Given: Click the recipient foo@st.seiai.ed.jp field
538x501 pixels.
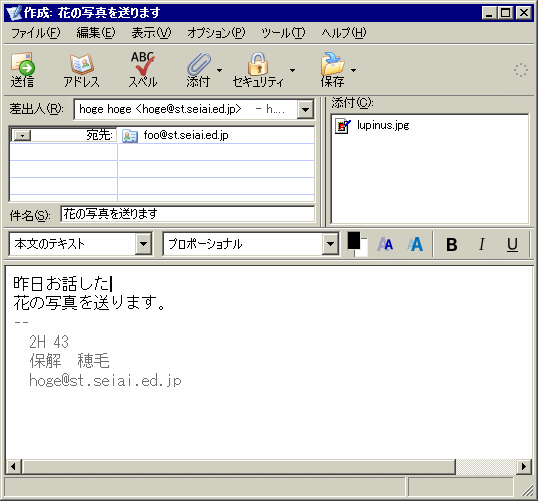Looking at the screenshot, I should coord(216,135).
